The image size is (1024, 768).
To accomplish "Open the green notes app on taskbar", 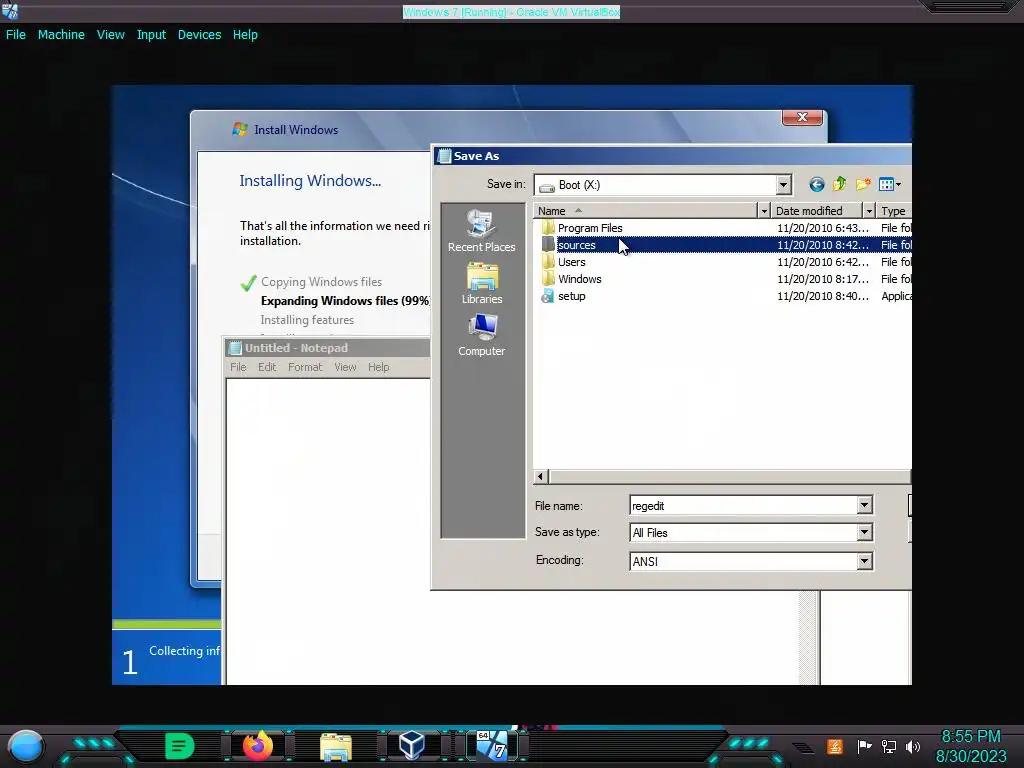I will tap(180, 746).
